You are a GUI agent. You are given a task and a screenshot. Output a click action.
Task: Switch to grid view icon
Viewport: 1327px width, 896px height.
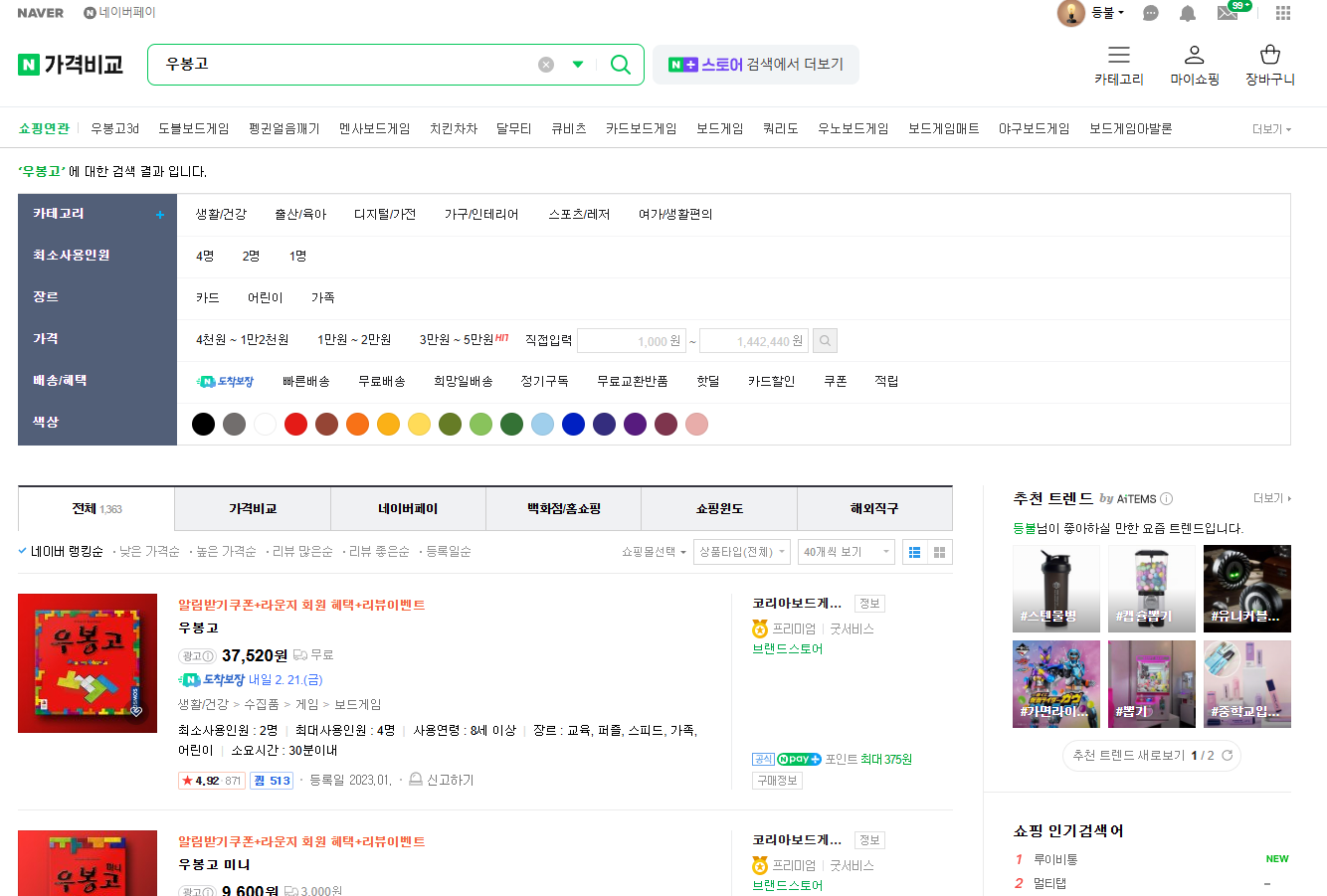pyautogui.click(x=940, y=552)
